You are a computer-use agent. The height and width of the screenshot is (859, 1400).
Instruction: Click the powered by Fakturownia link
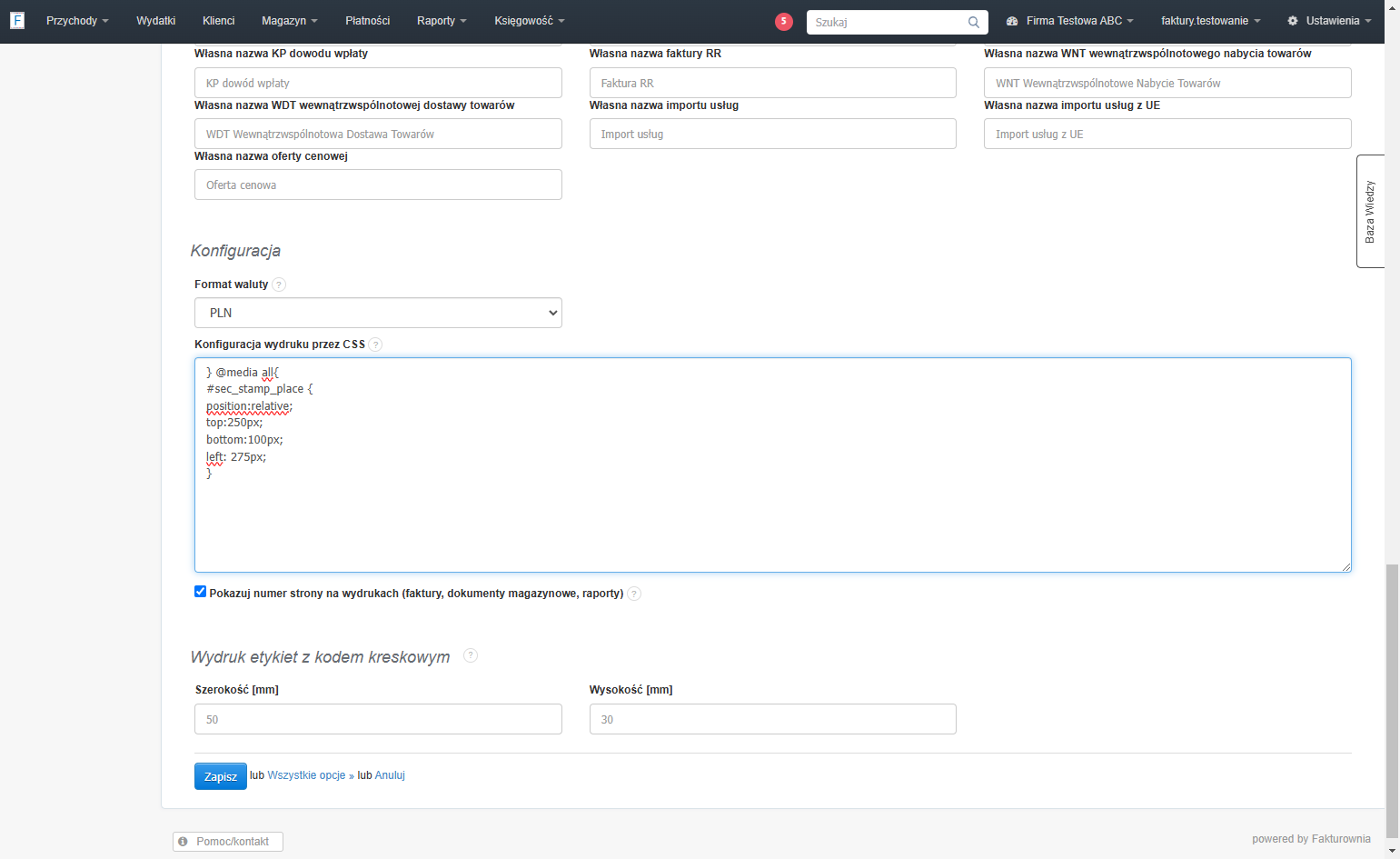[1311, 839]
